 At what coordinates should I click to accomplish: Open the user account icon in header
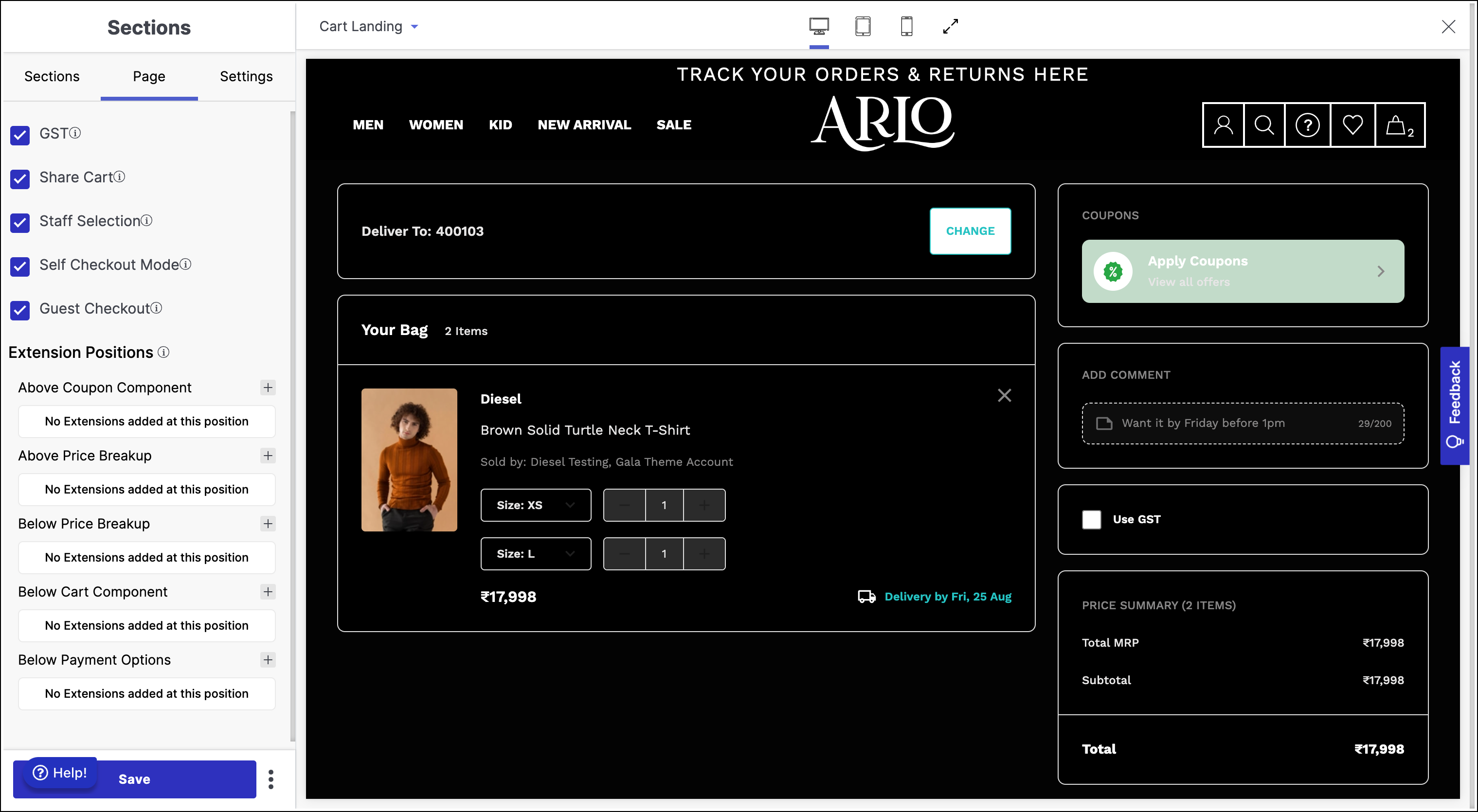point(1223,125)
